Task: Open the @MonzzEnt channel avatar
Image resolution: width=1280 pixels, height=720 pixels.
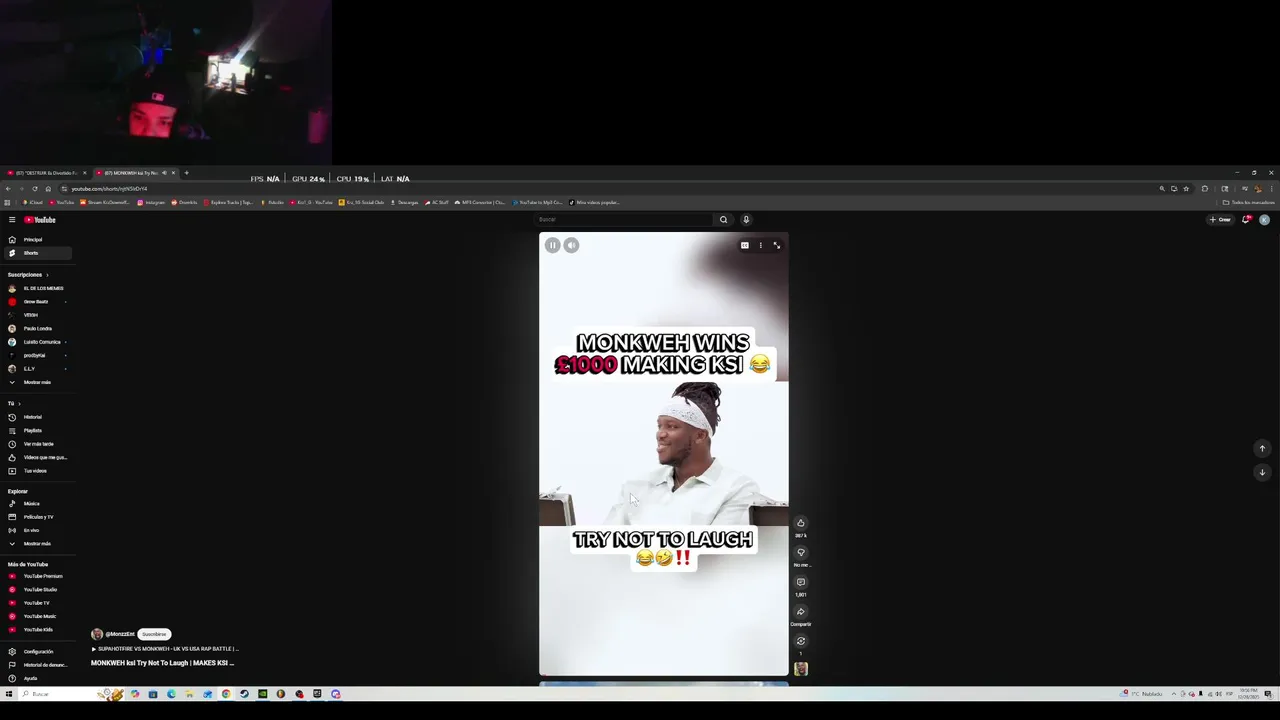Action: coord(97,634)
